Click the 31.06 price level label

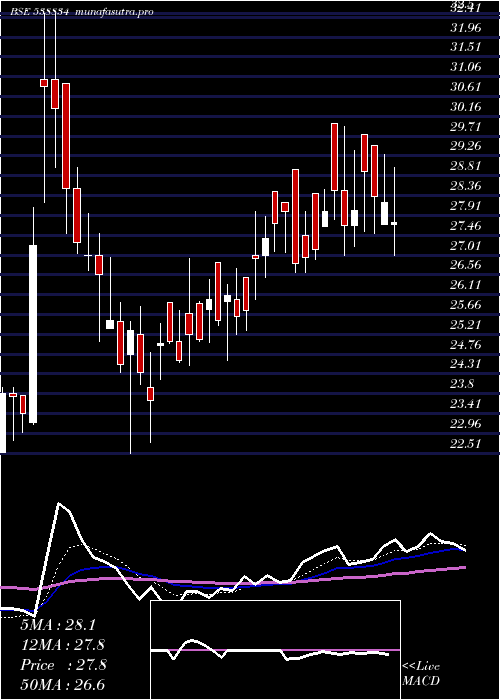pyautogui.click(x=466, y=67)
